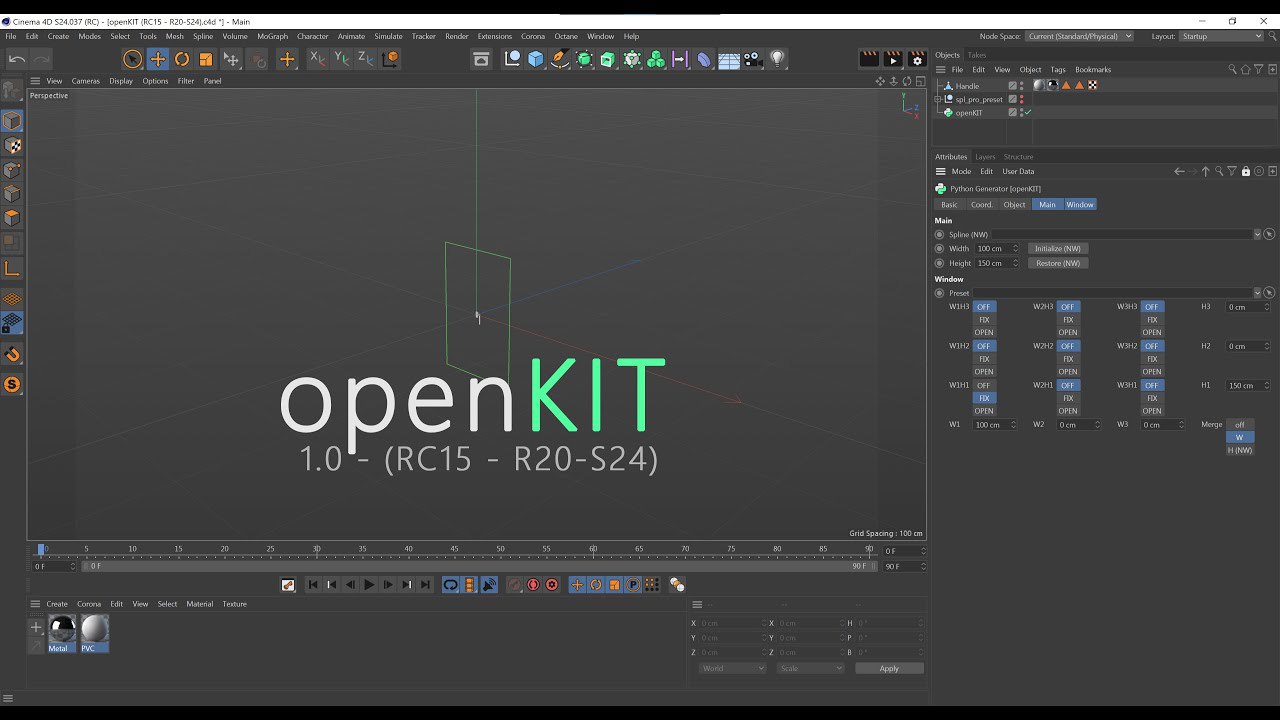Click the orange S icon in left toolbar

(x=12, y=384)
